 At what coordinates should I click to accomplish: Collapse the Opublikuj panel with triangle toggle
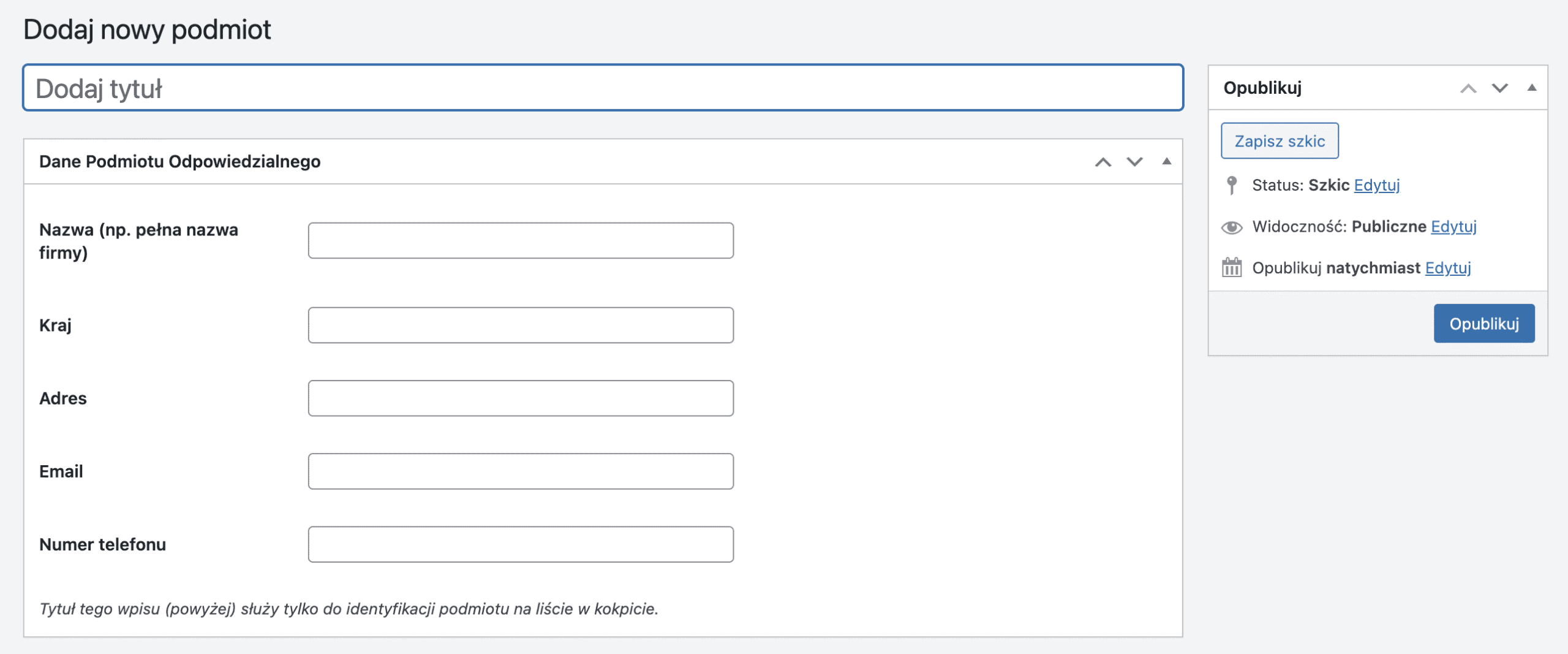[x=1531, y=88]
